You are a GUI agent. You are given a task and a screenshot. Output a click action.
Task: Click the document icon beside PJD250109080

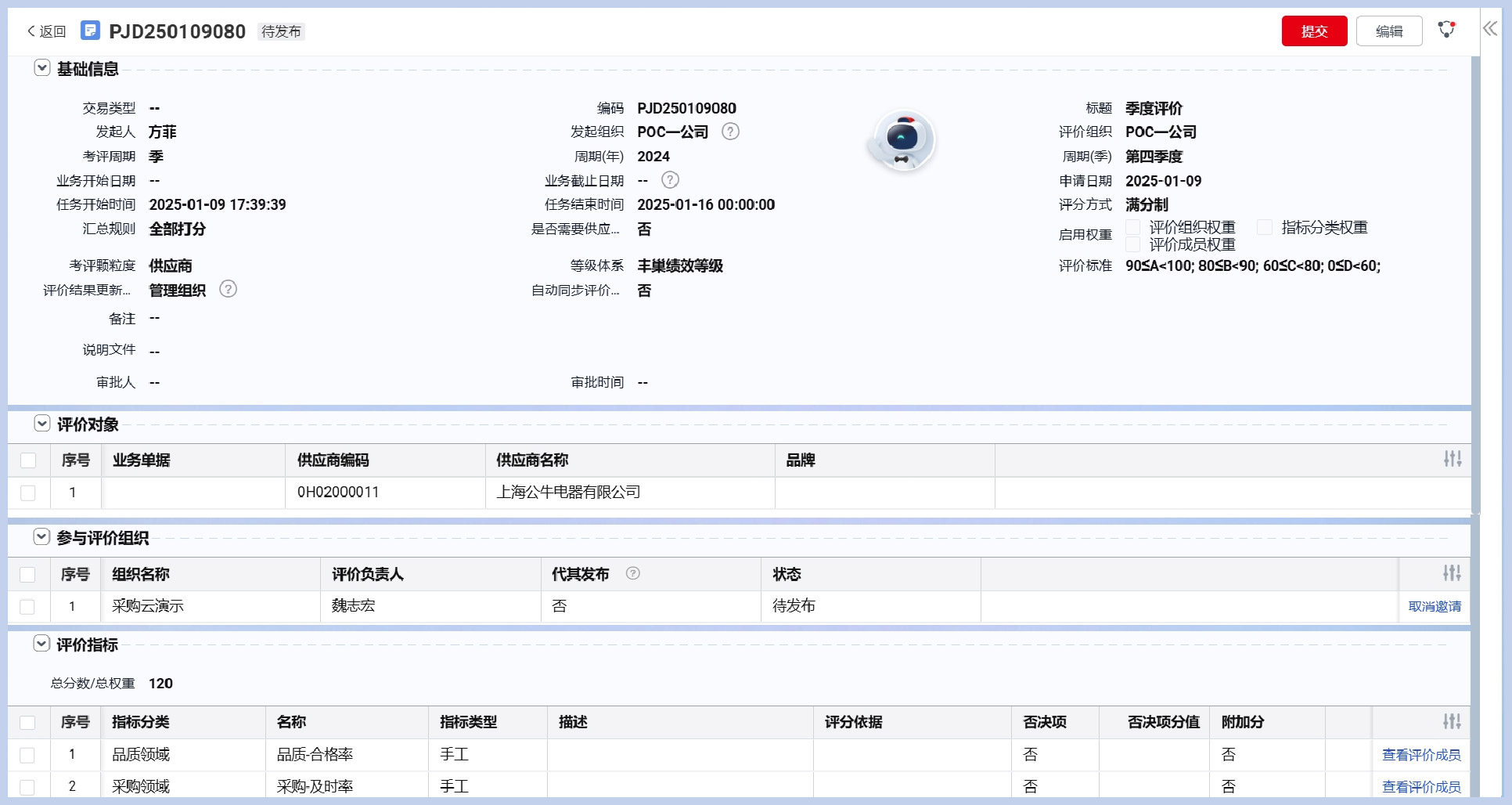point(91,31)
